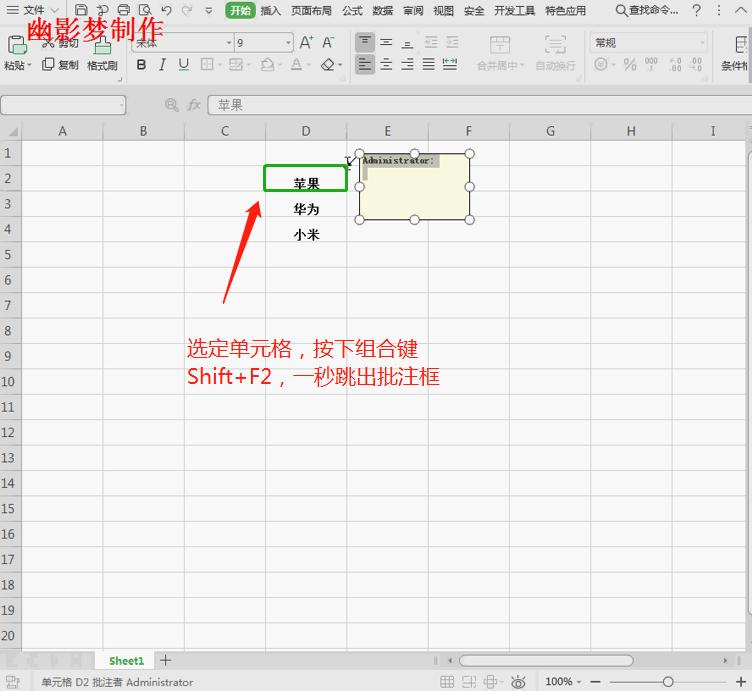Click the formula bar showing 苹果
The image size is (752, 691).
click(480, 105)
